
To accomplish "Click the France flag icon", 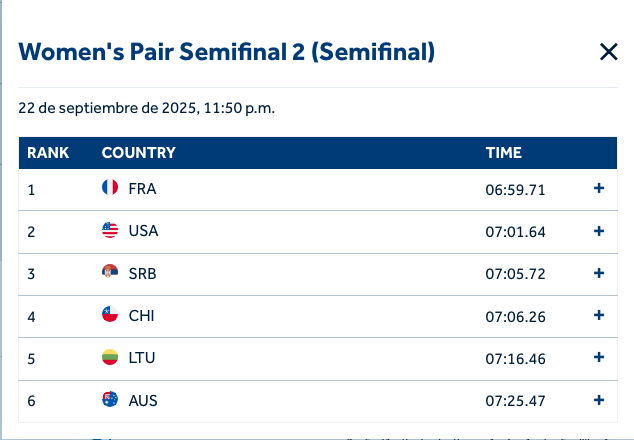I will 110,188.
